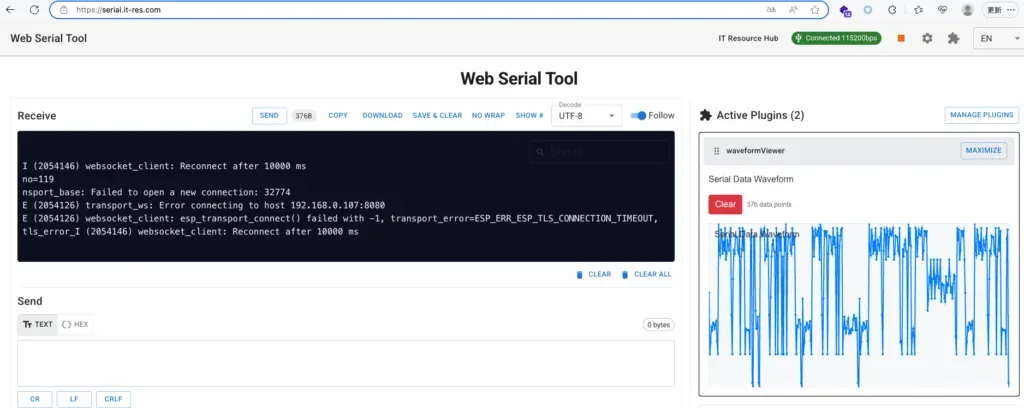Viewport: 1024px width, 408px height.
Task: Click the Search field in the terminal
Action: click(x=600, y=152)
